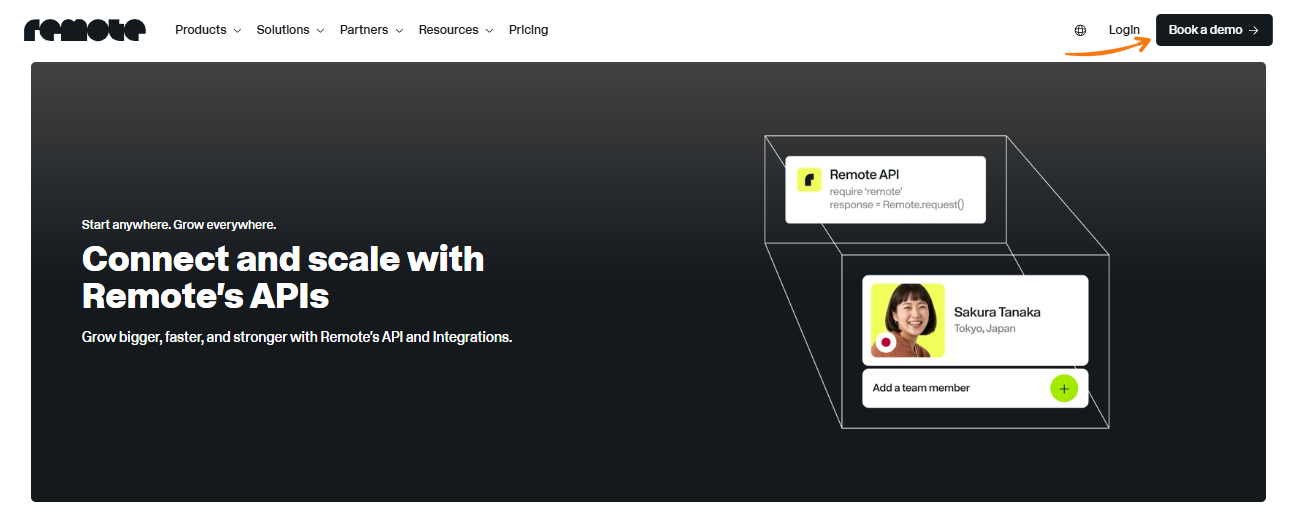Click 'Start anywhere. Grow everywhere.' tagline

tap(179, 225)
